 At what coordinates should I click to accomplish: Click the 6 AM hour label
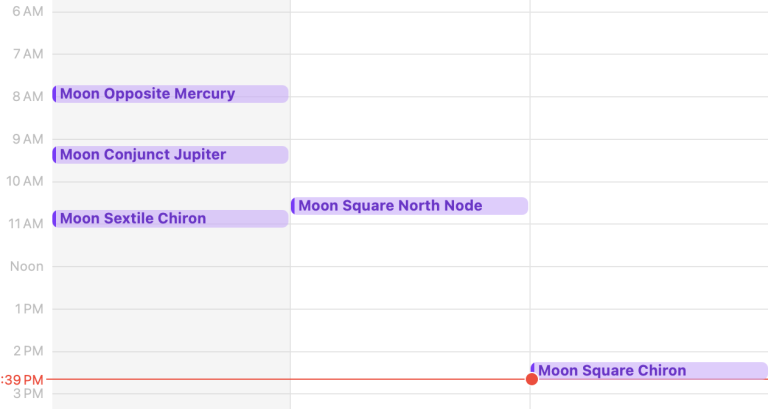coord(27,11)
